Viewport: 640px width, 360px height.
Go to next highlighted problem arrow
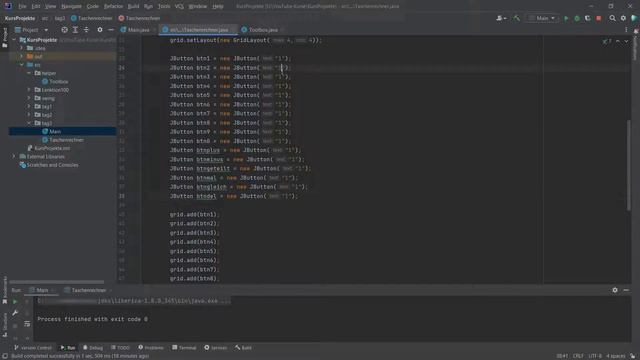click(626, 41)
